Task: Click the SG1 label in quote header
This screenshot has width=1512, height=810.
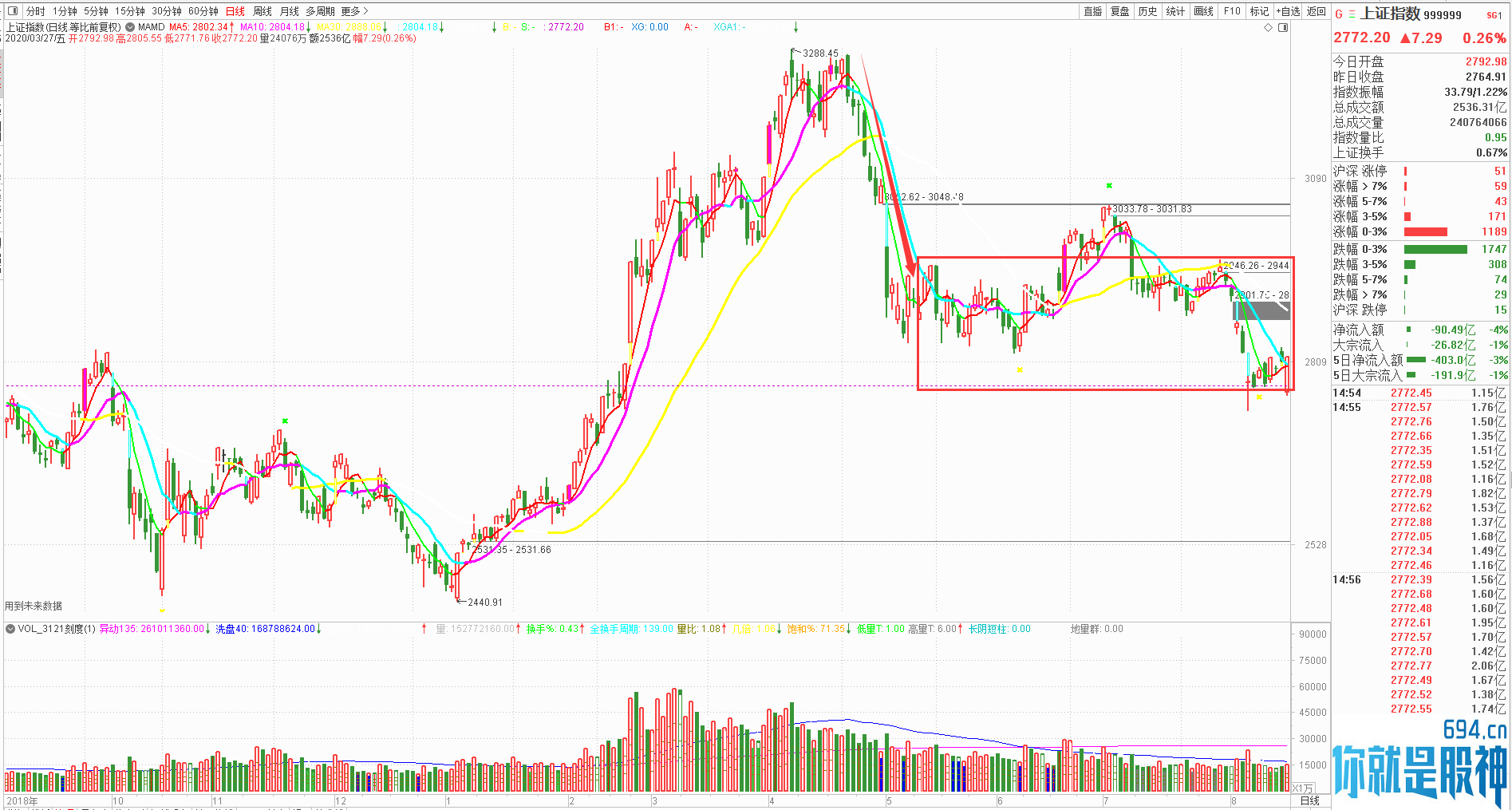Action: click(1494, 15)
